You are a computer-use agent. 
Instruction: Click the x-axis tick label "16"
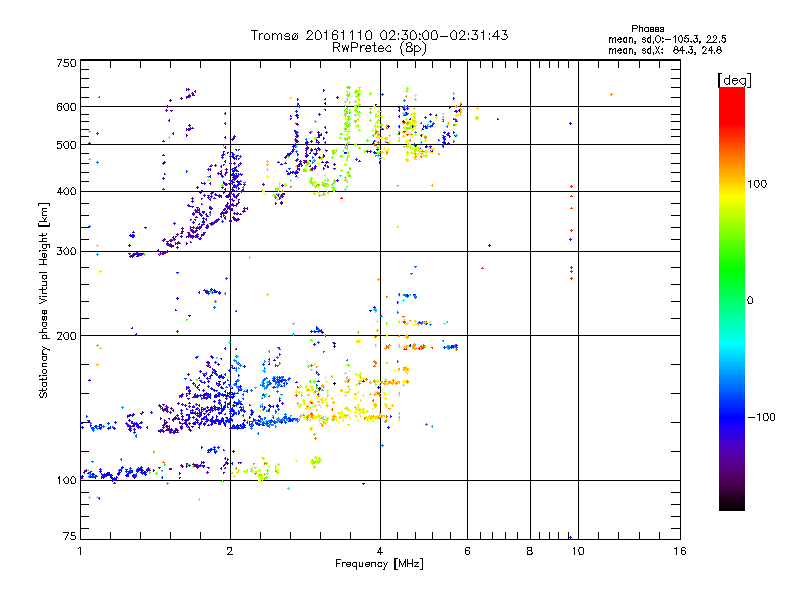click(x=680, y=551)
